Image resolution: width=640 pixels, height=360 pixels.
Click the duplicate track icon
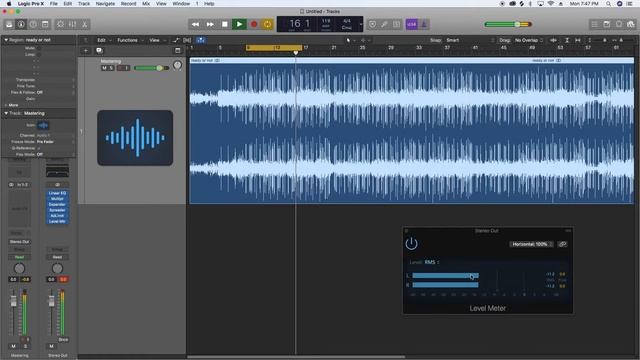(x=99, y=51)
